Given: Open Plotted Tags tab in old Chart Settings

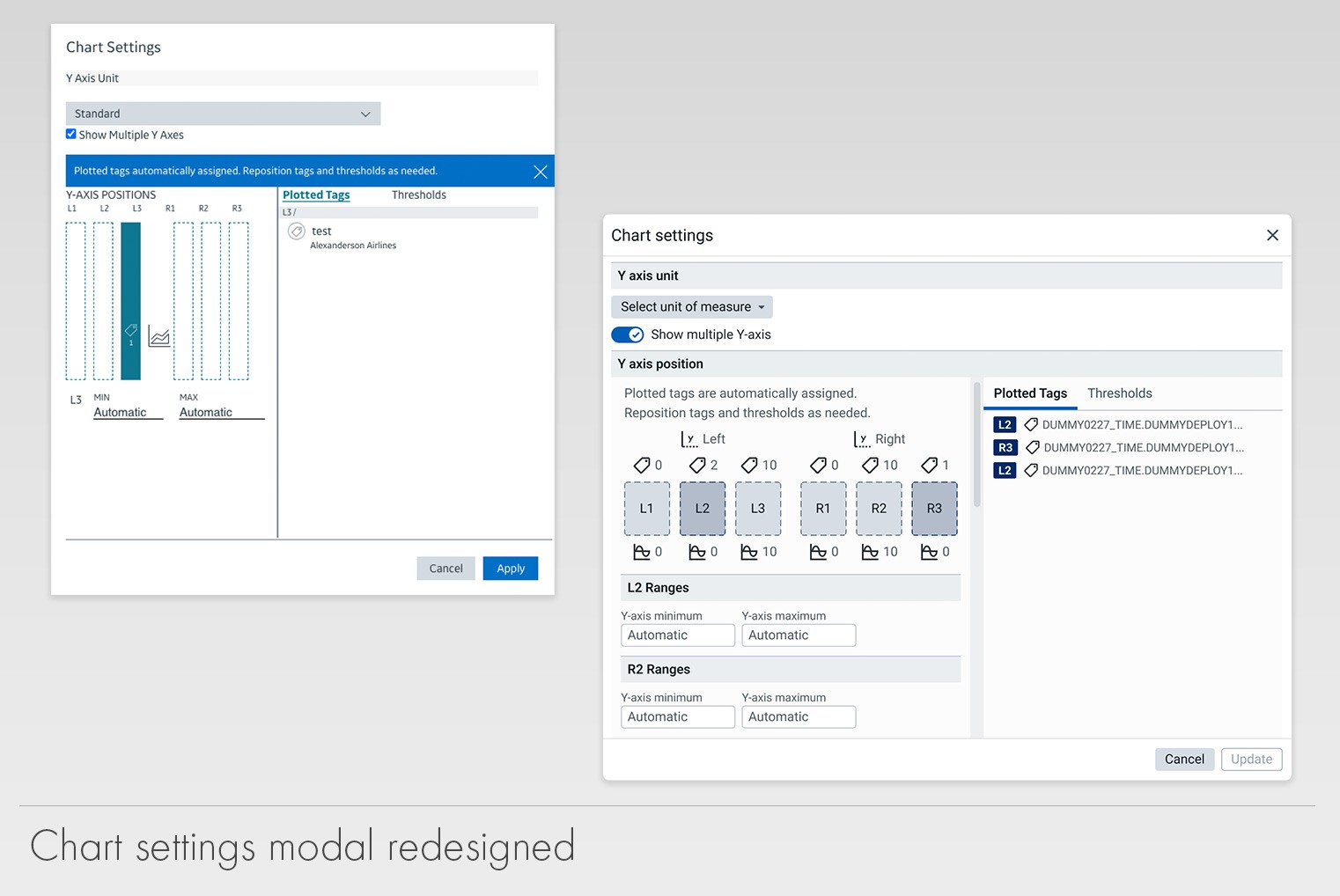Looking at the screenshot, I should (316, 195).
